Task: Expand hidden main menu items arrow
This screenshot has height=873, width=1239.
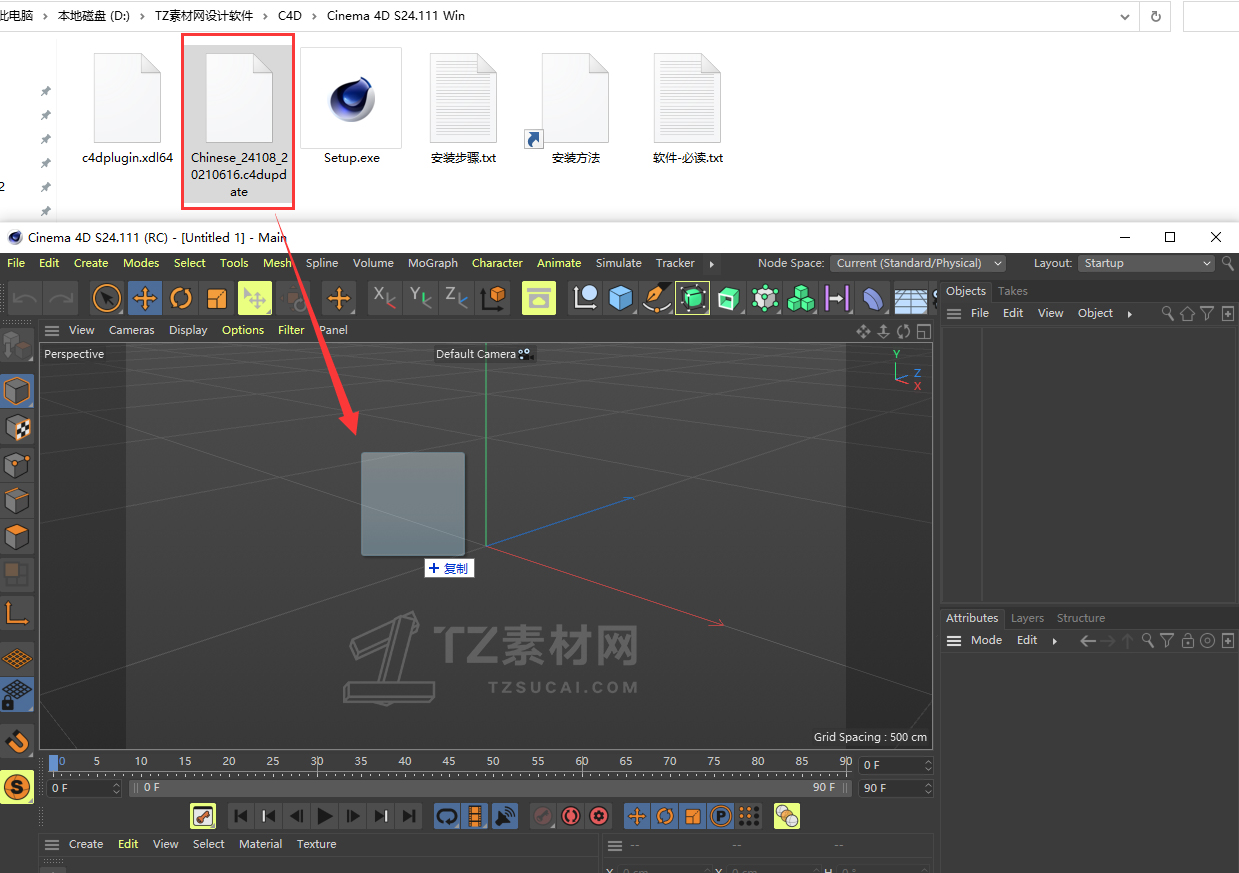Action: coord(712,264)
